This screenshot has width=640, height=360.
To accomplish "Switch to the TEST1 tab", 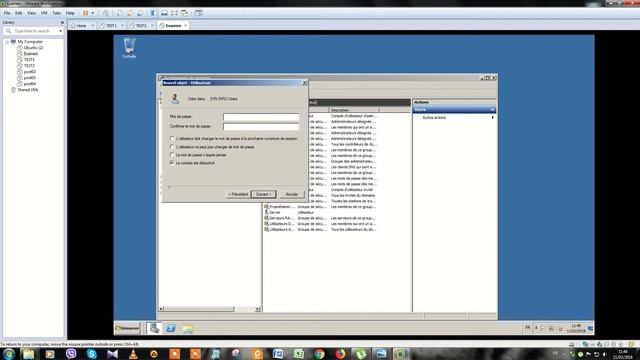I will 111,26.
